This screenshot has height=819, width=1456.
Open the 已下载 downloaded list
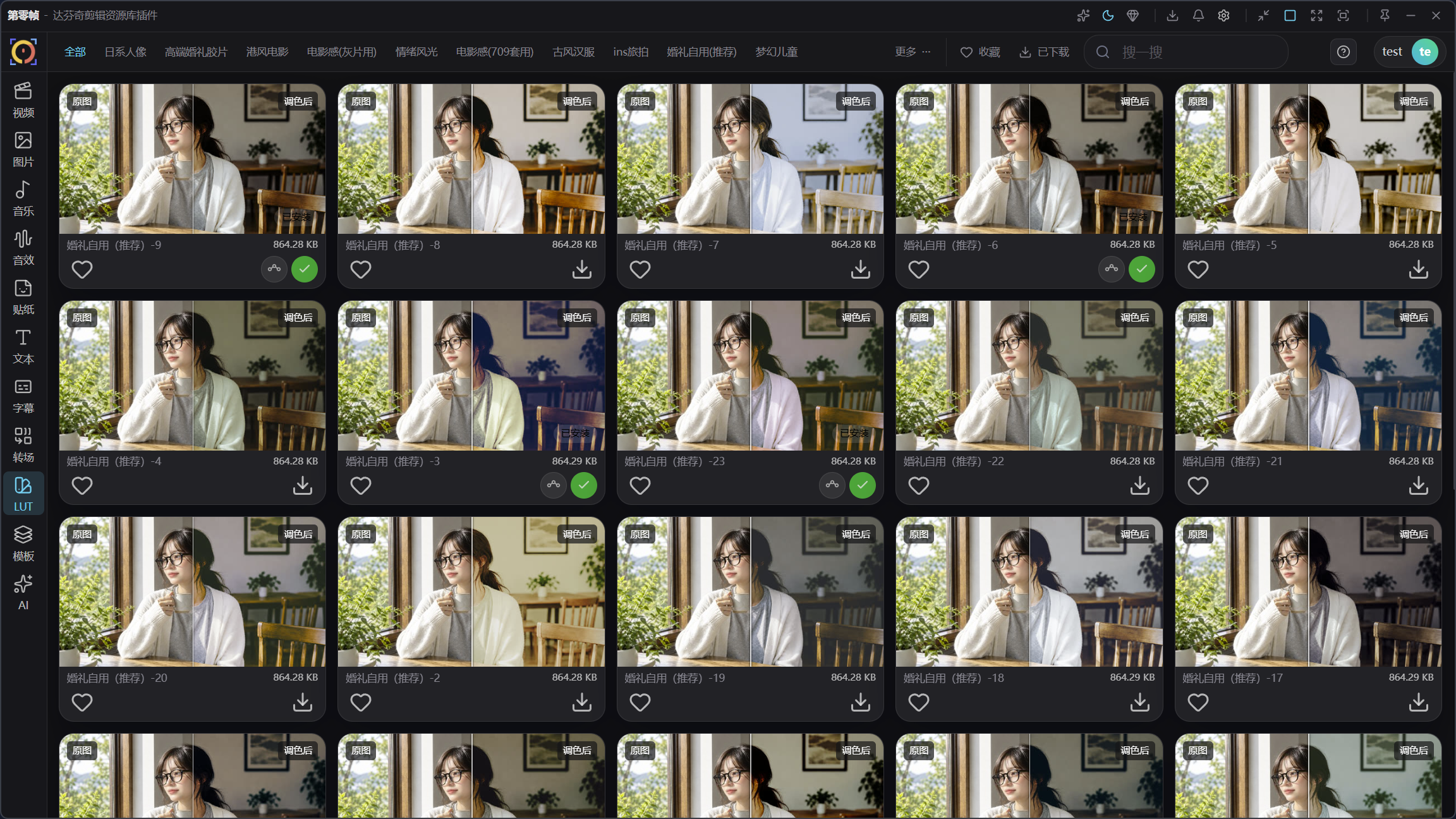tap(1044, 52)
